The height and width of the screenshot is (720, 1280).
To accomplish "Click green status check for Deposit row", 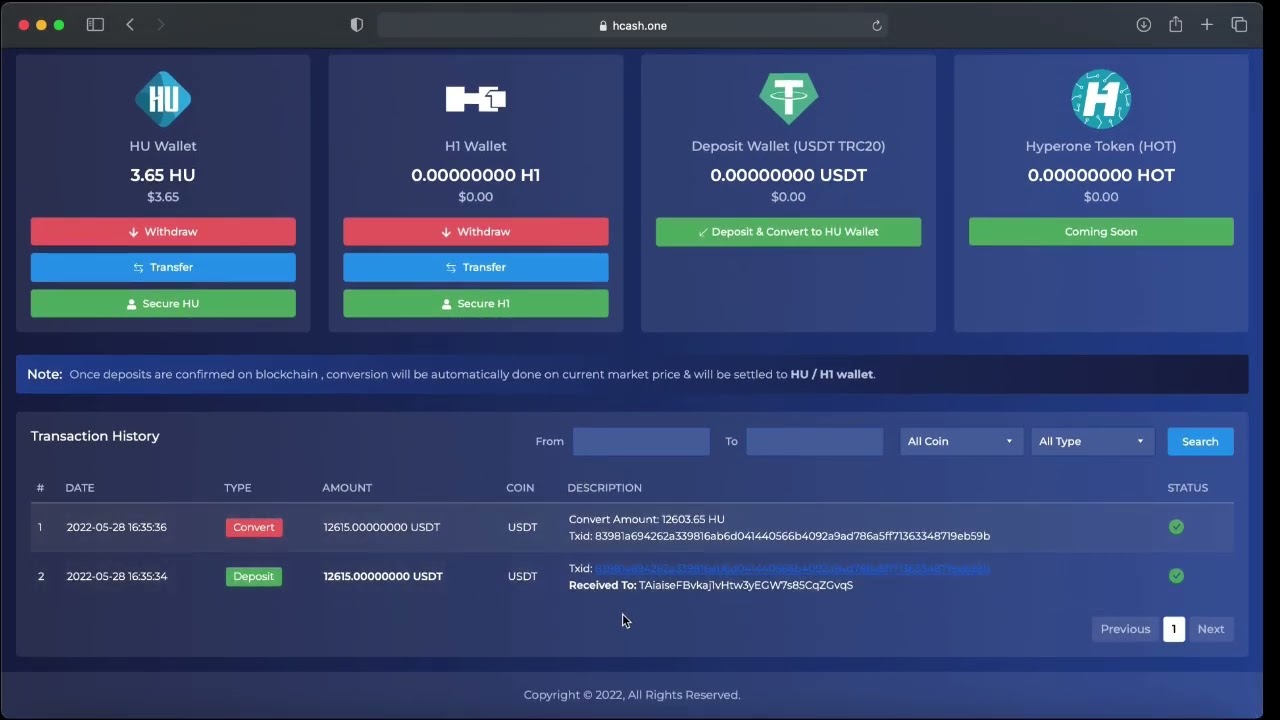I will pos(1176,576).
